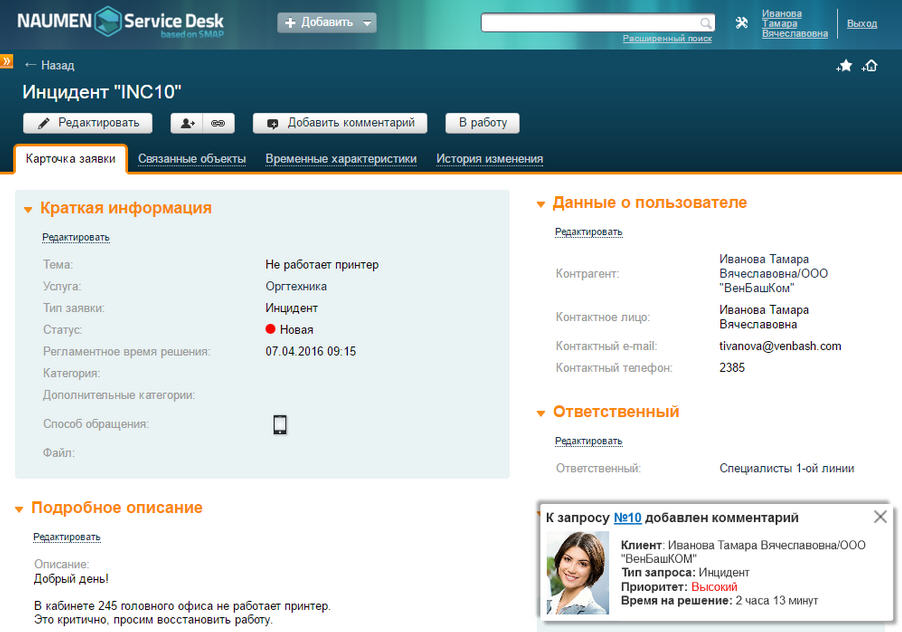Click the magnifier icon in search box
Viewport: 902px width, 632px height.
click(x=706, y=23)
